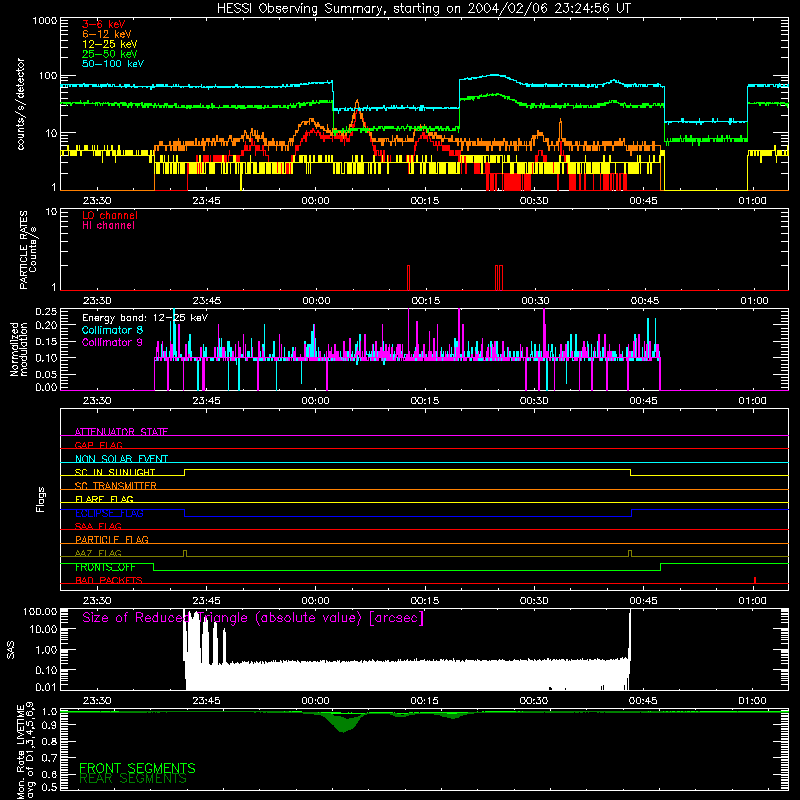Click the SAS axis label
The image size is (800, 800).
click(11, 650)
